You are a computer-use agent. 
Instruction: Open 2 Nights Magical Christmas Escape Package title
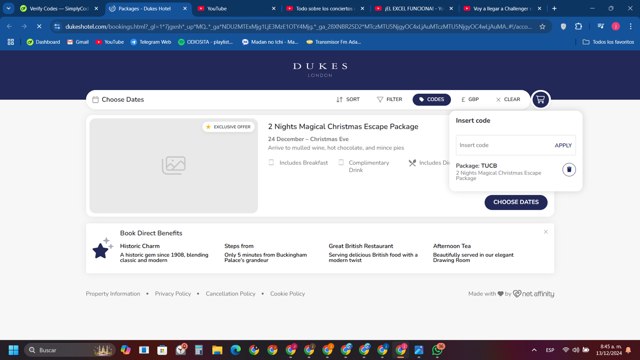(343, 127)
